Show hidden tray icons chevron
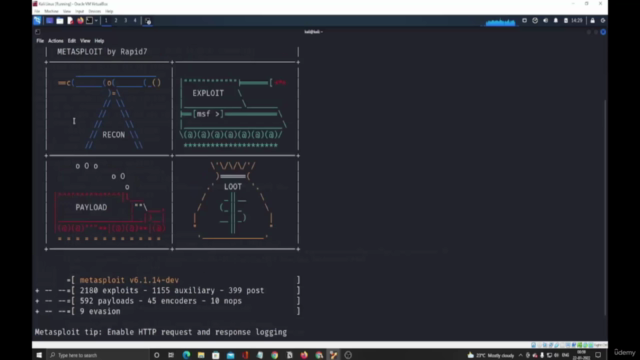This screenshot has height=360, width=640. coord(520,355)
